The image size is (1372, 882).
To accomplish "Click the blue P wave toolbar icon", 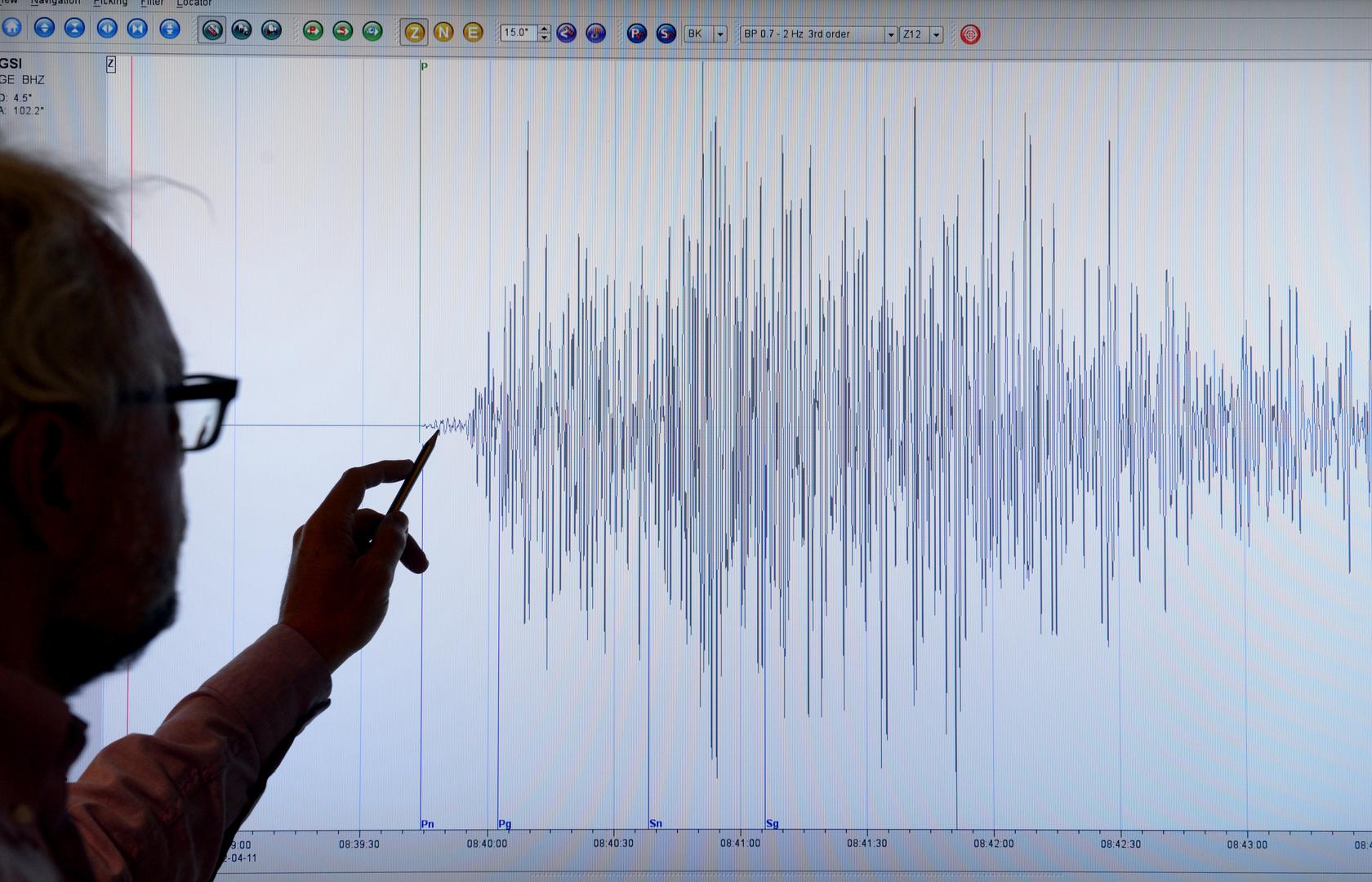I will pyautogui.click(x=636, y=33).
